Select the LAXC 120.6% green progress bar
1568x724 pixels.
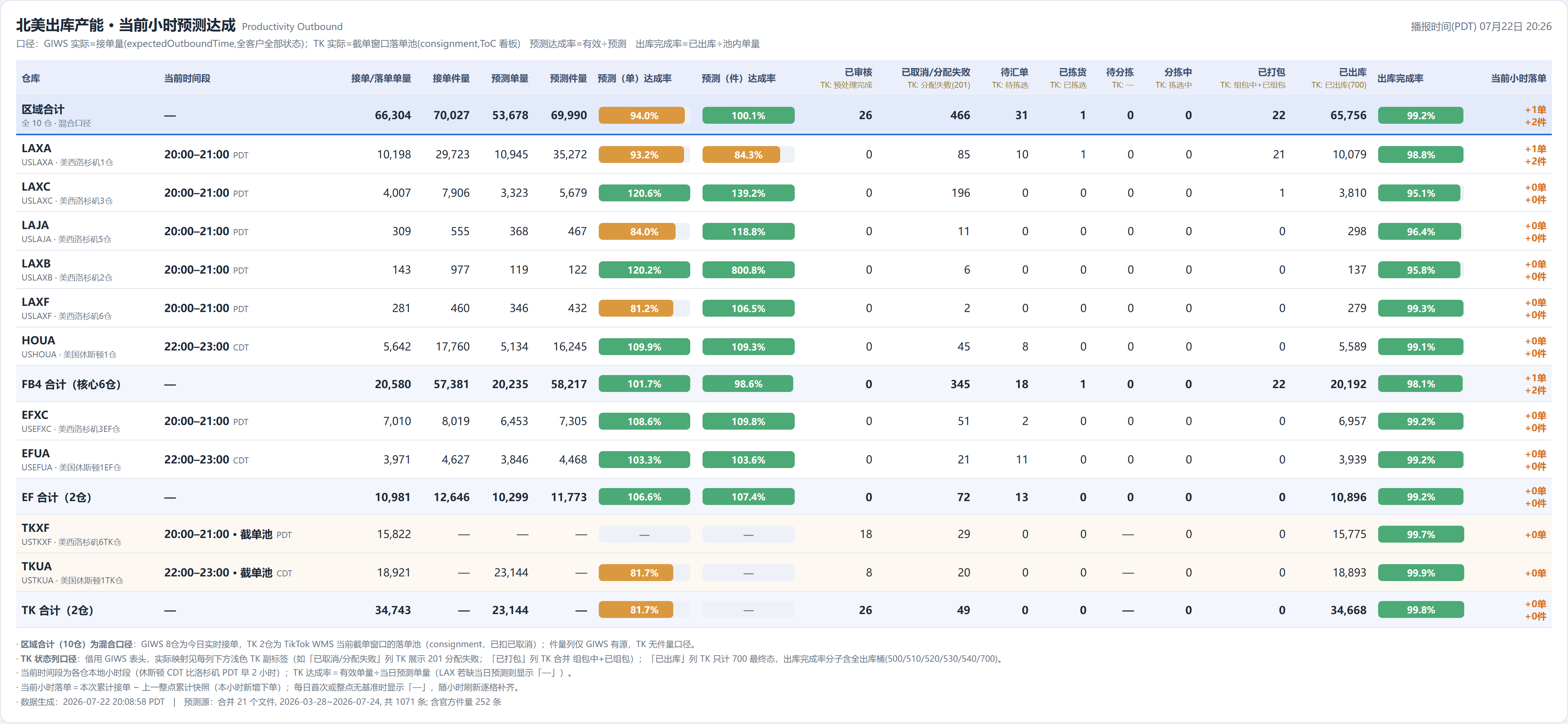644,193
